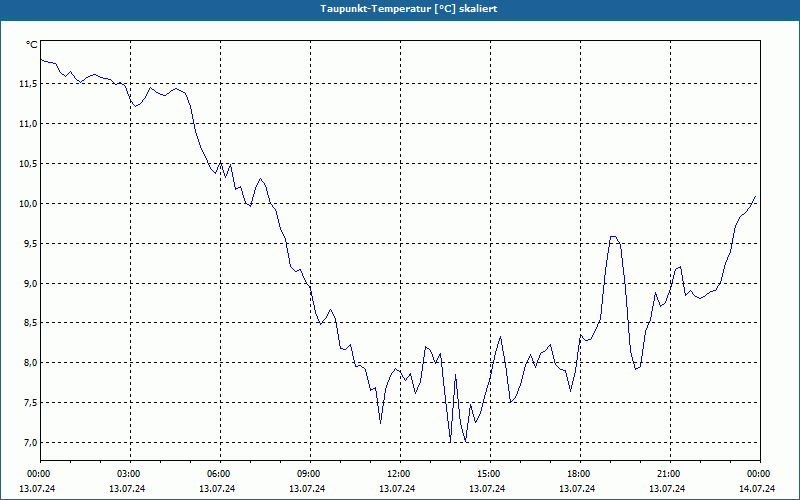This screenshot has width=800, height=500.
Task: Click the 11,5 y-axis label
Action: (x=28, y=83)
